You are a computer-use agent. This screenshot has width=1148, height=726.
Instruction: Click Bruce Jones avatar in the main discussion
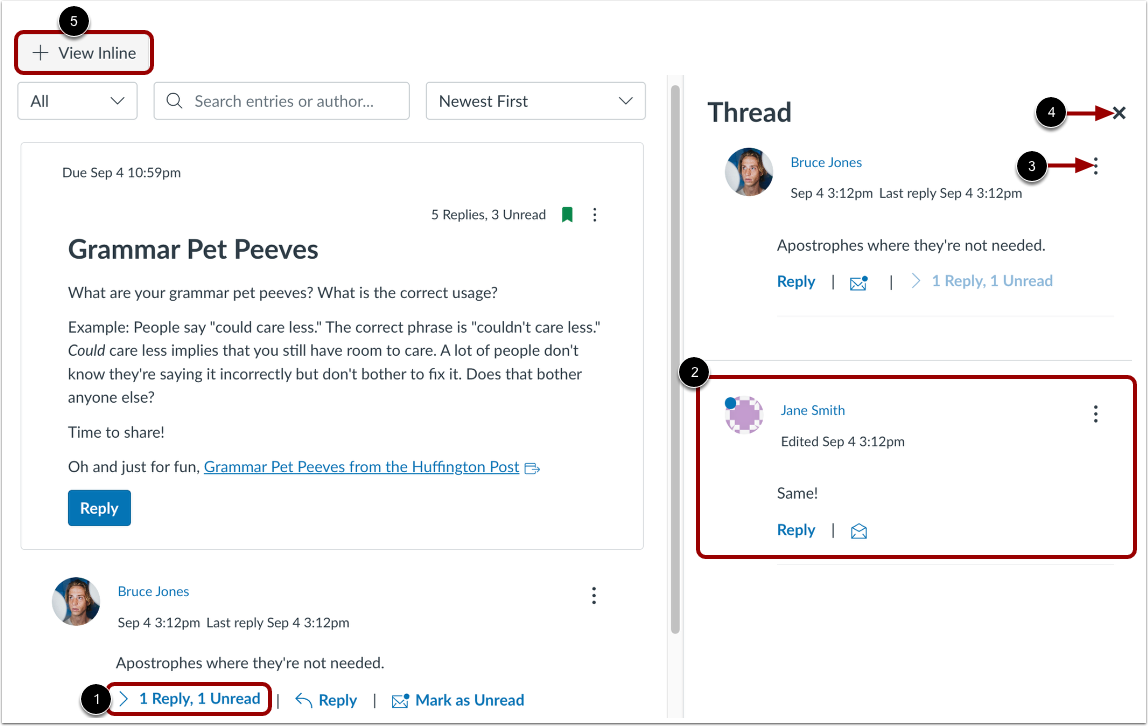tap(76, 602)
